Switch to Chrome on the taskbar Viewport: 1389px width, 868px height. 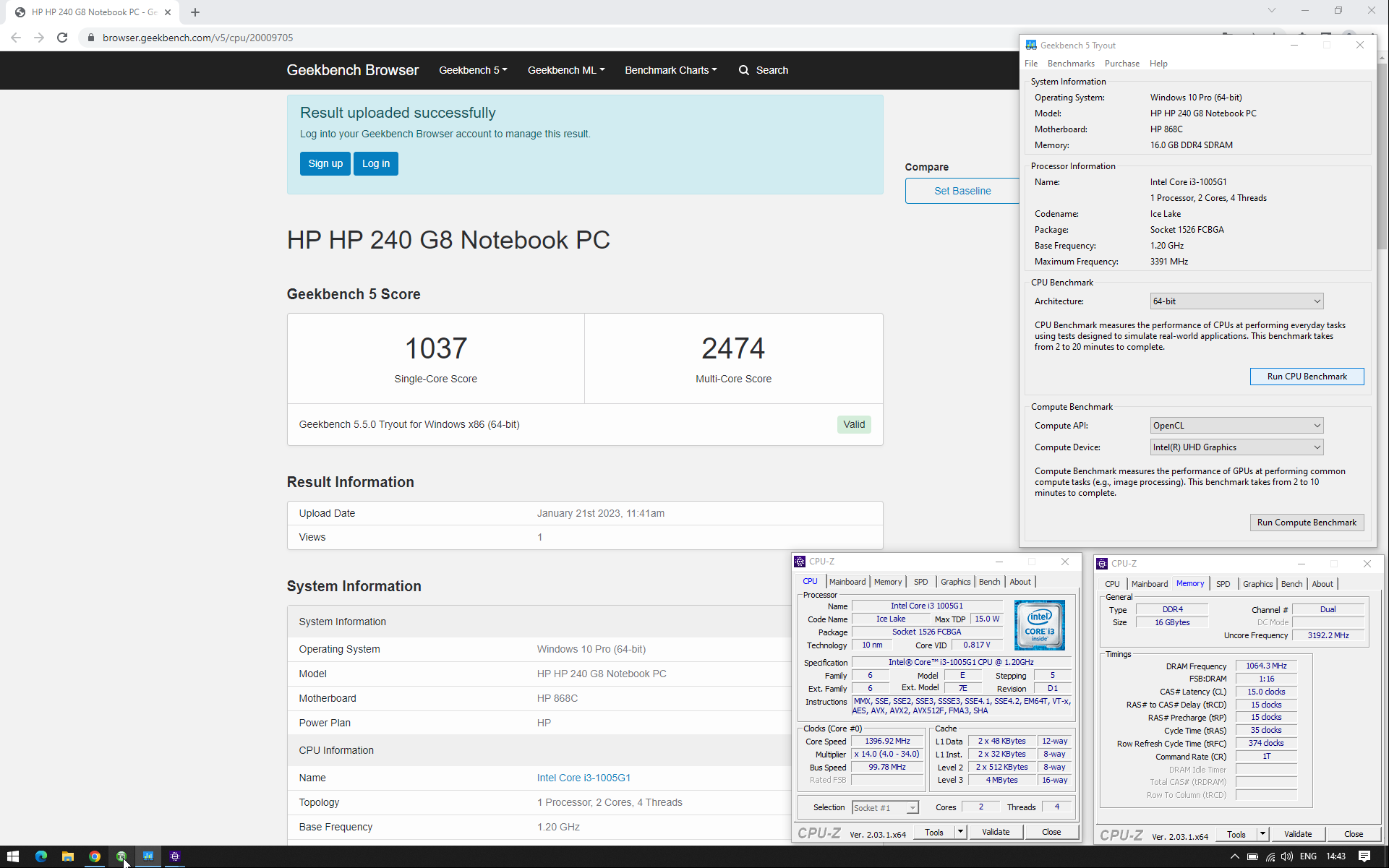tap(95, 856)
